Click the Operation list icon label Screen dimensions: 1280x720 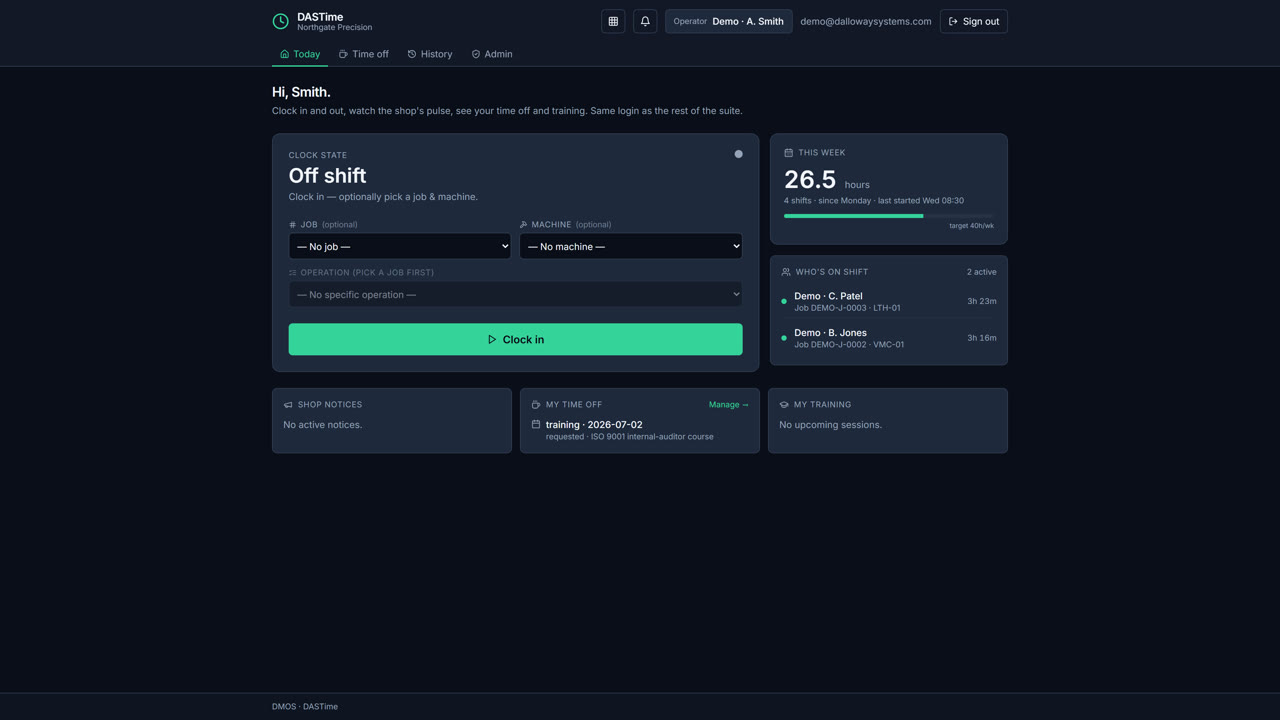pyautogui.click(x=292, y=273)
